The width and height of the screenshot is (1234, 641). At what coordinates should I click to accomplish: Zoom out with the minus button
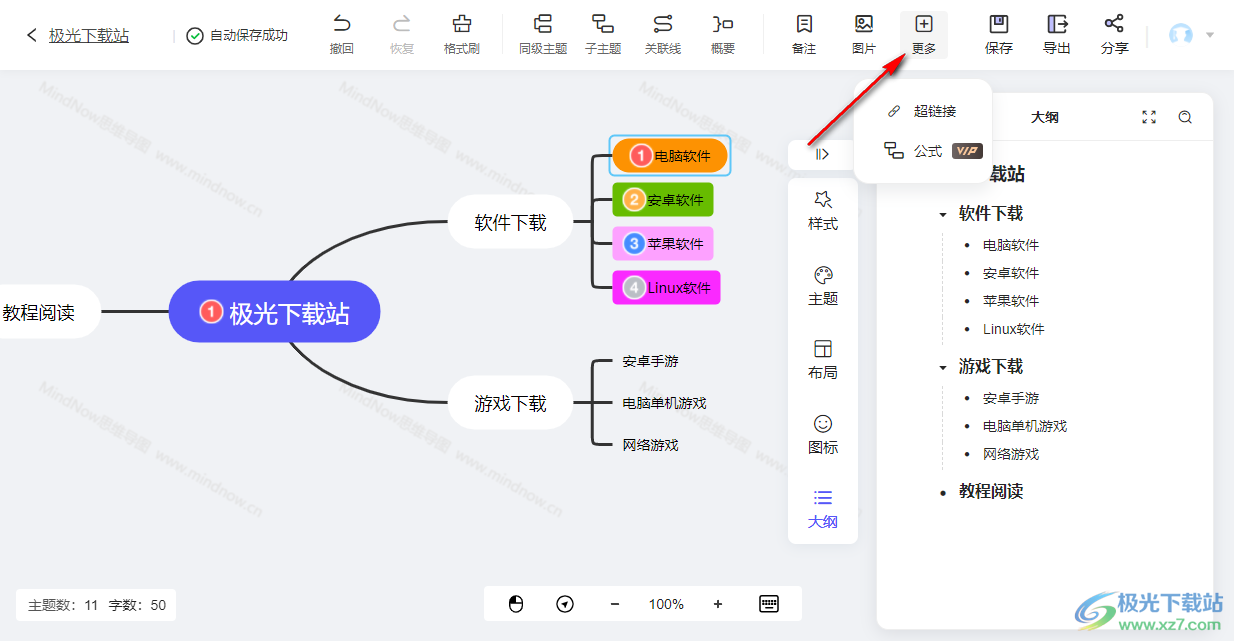click(615, 604)
